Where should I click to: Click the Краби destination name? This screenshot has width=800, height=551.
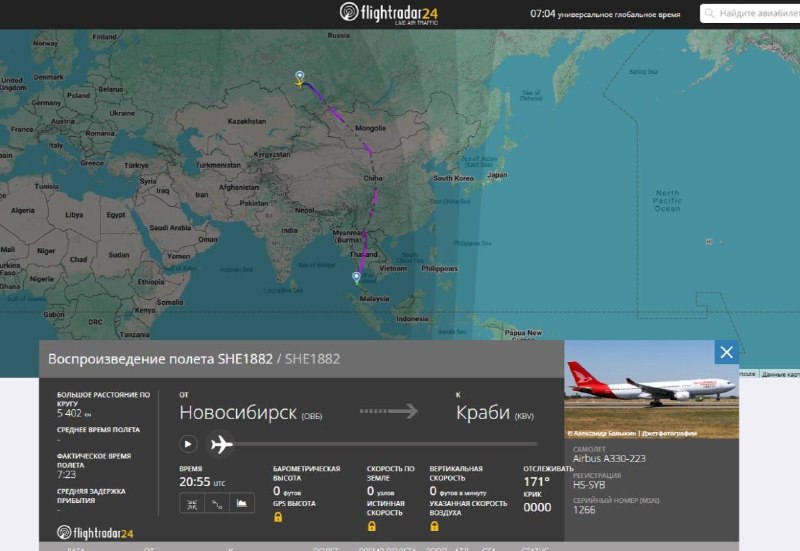[483, 412]
